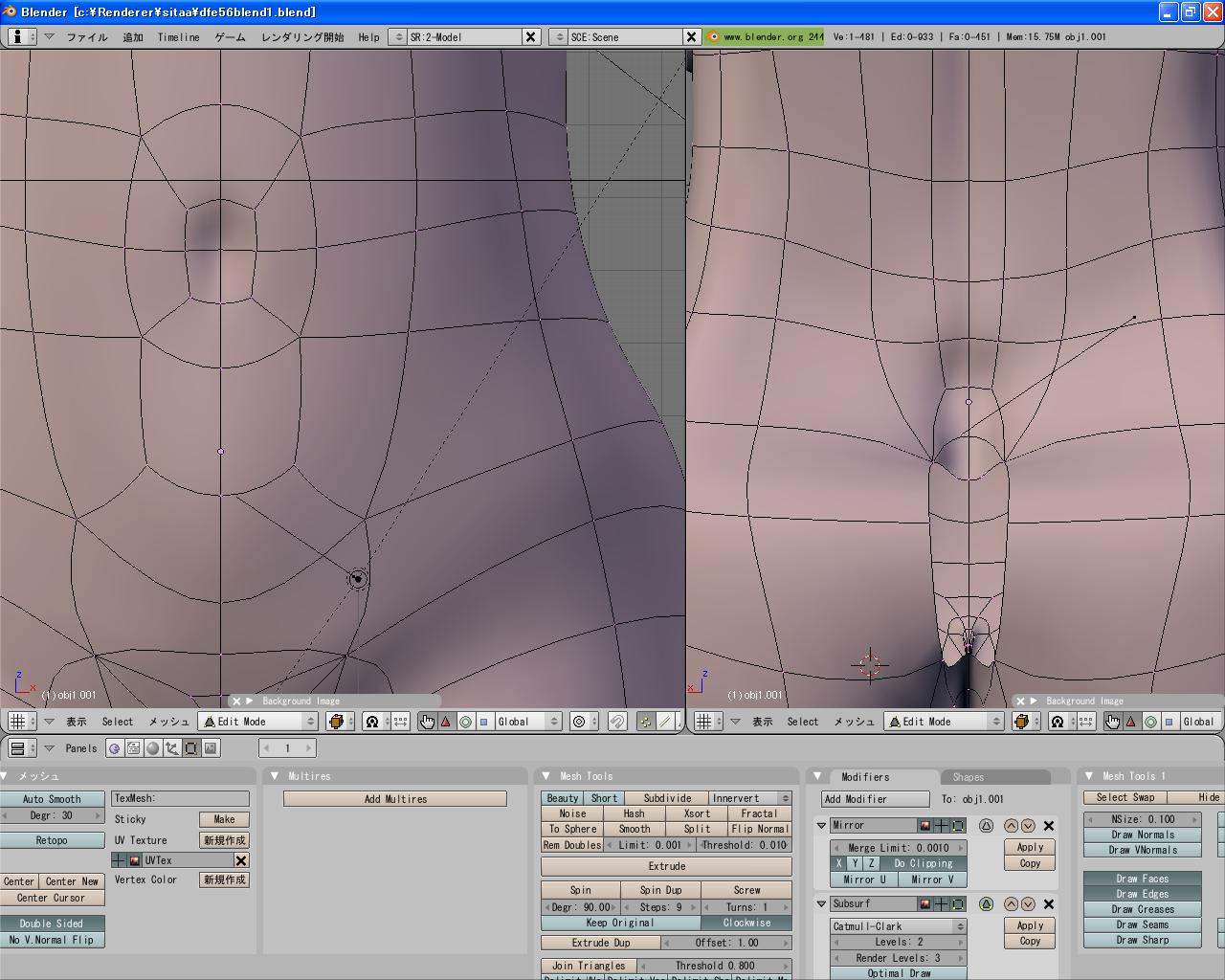The height and width of the screenshot is (980, 1225).
Task: Move the Subsurf modifier up in stack
Action: [1012, 904]
